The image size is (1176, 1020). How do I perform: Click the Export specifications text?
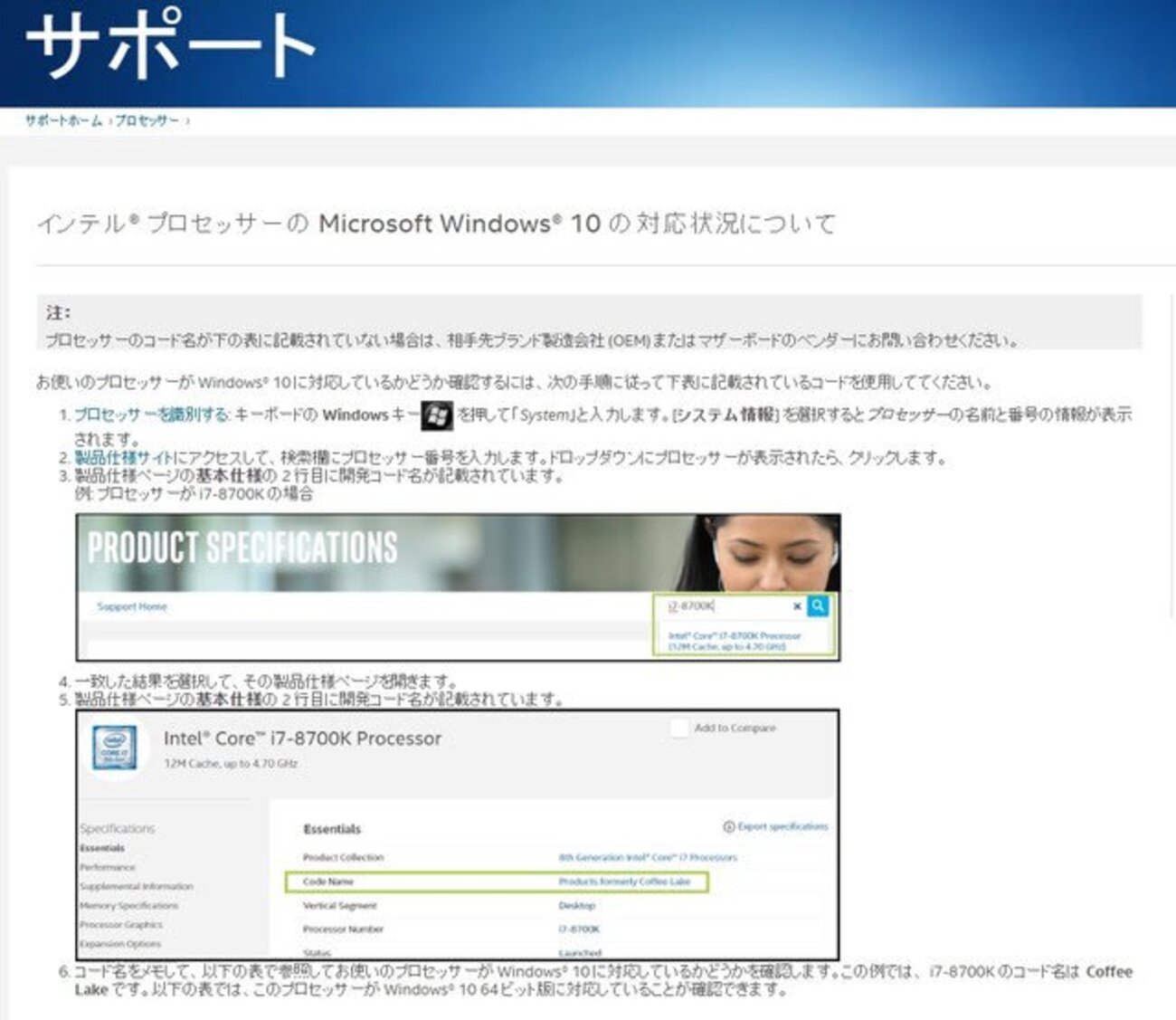pyautogui.click(x=782, y=826)
